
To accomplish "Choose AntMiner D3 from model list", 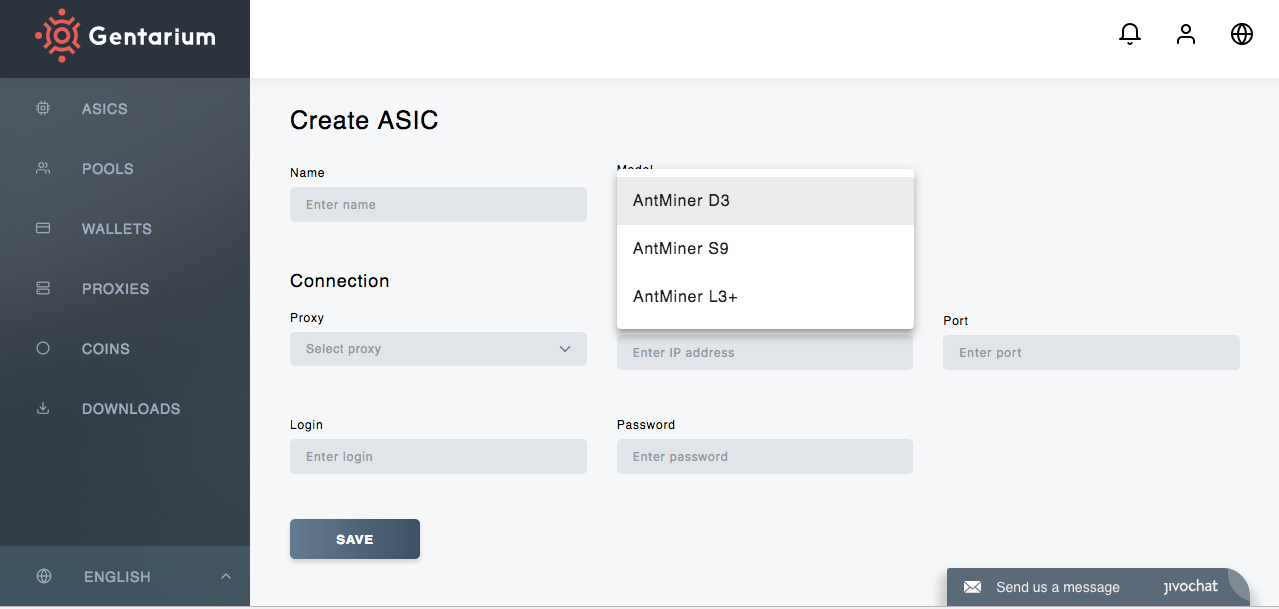I will pyautogui.click(x=765, y=201).
